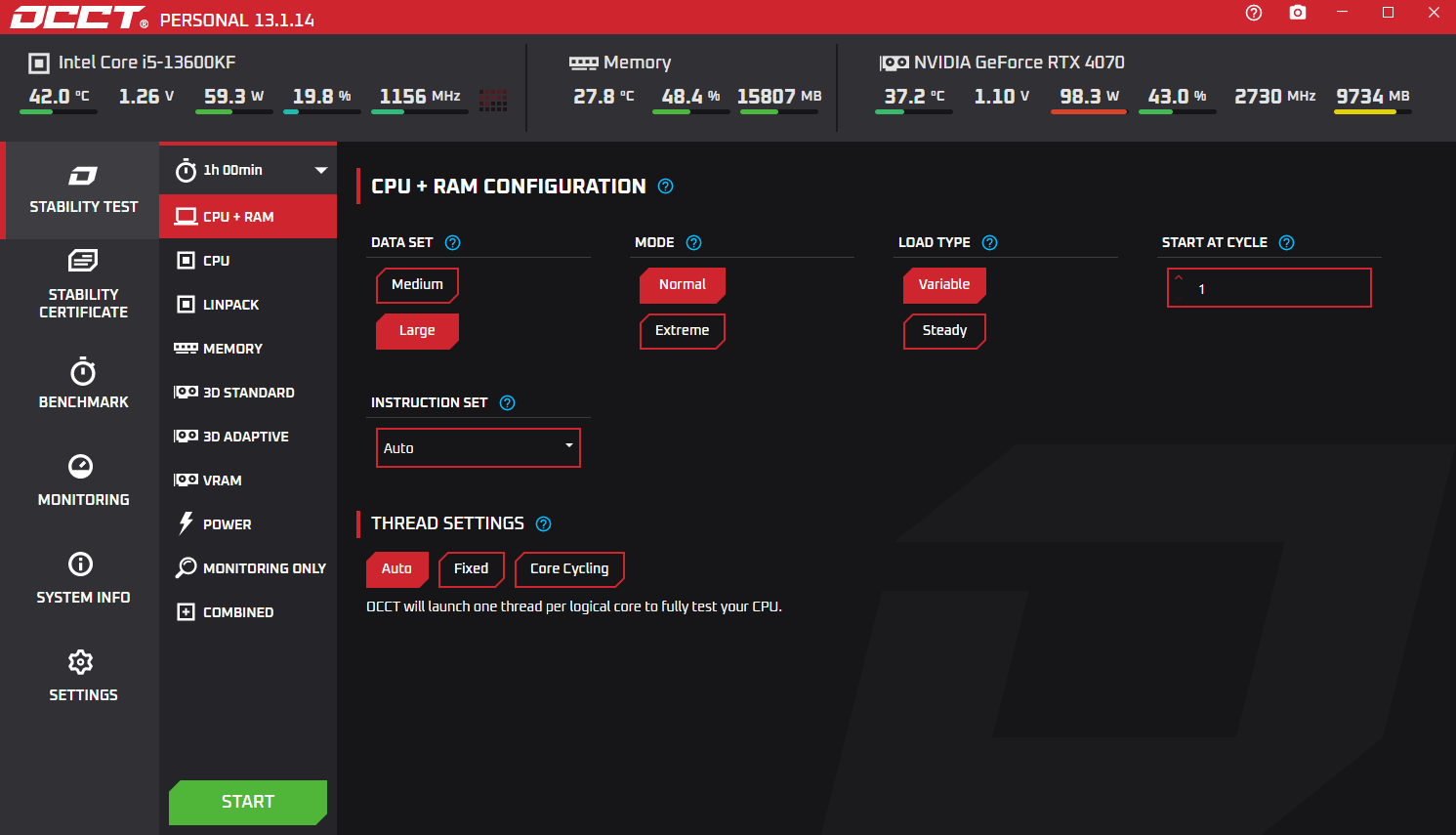Select the Large data set
This screenshot has height=835, width=1456.
417,331
